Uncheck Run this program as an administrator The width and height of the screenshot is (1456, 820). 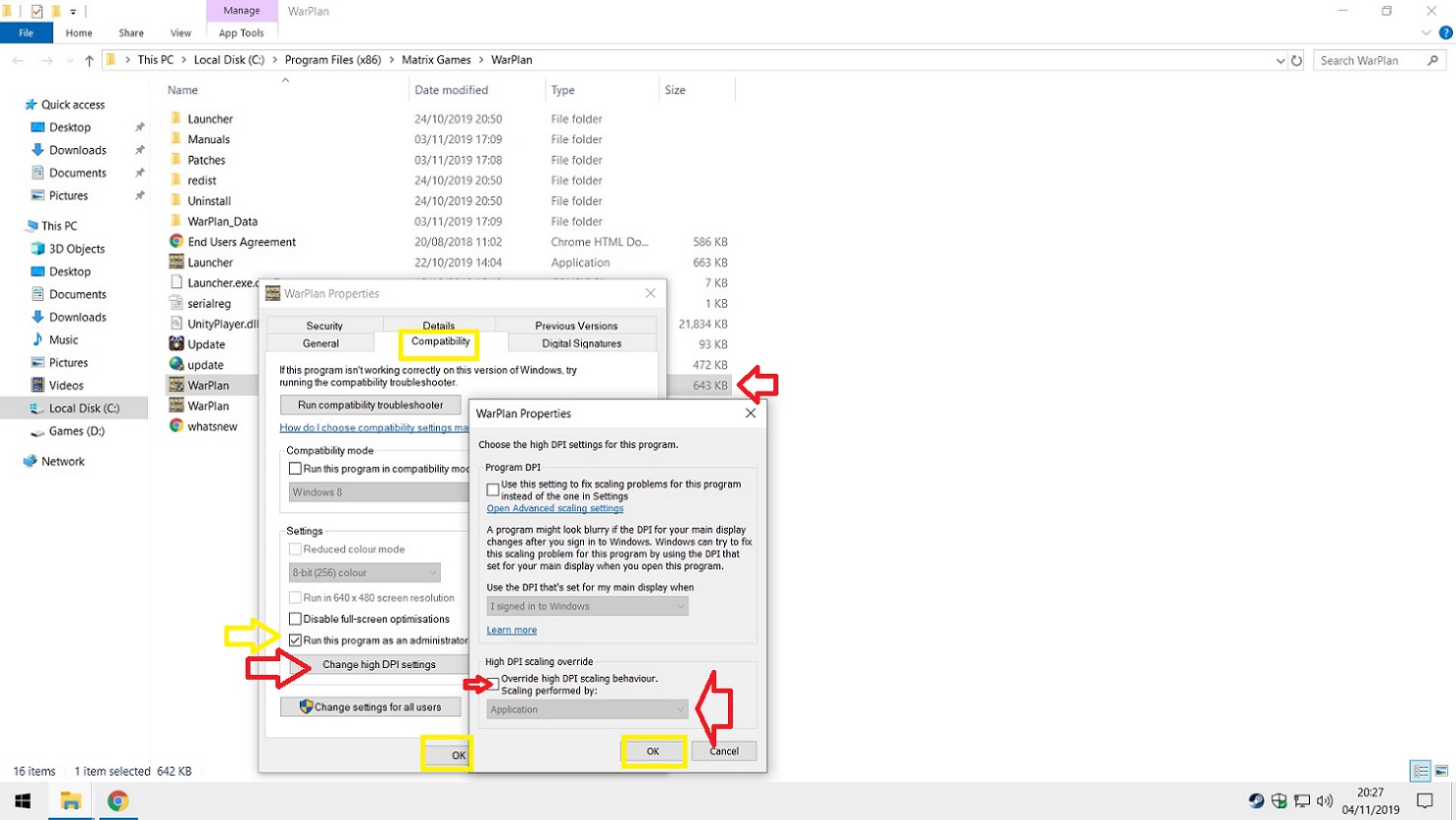[295, 640]
